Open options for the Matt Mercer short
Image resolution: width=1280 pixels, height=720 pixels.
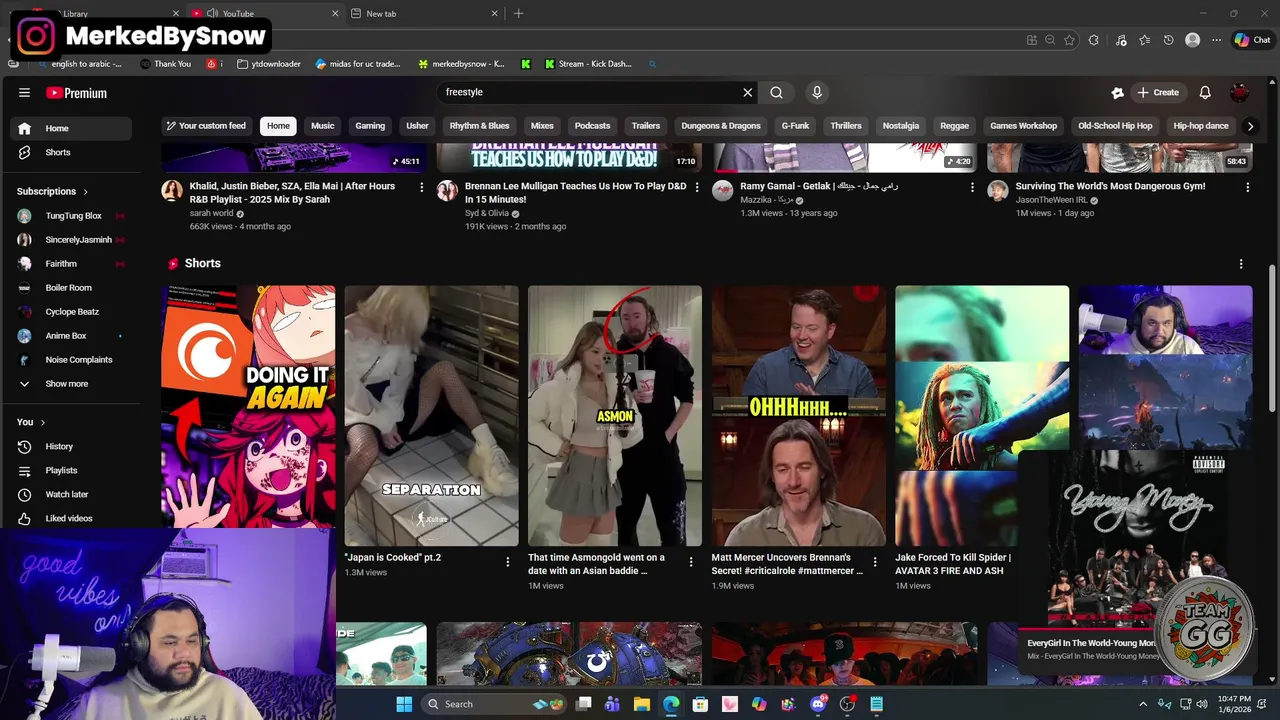(x=874, y=562)
